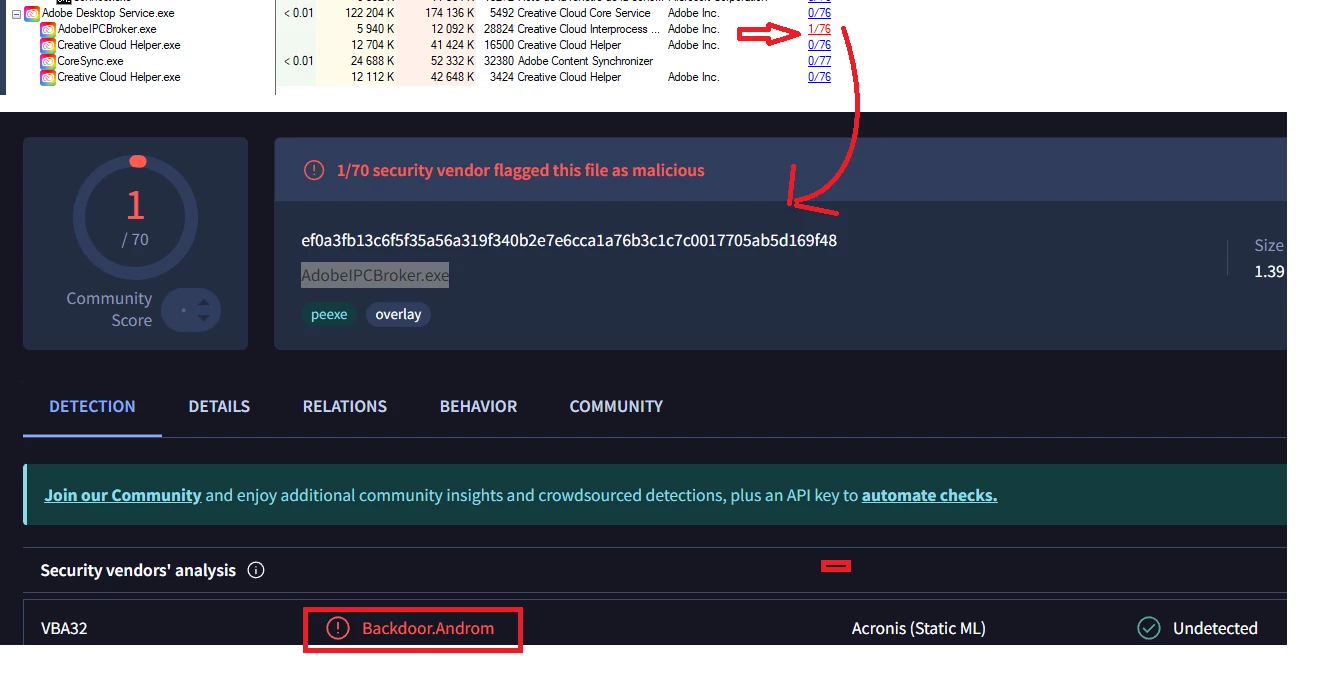
Task: Click the 24 688 K private bytes value
Action: (x=373, y=61)
